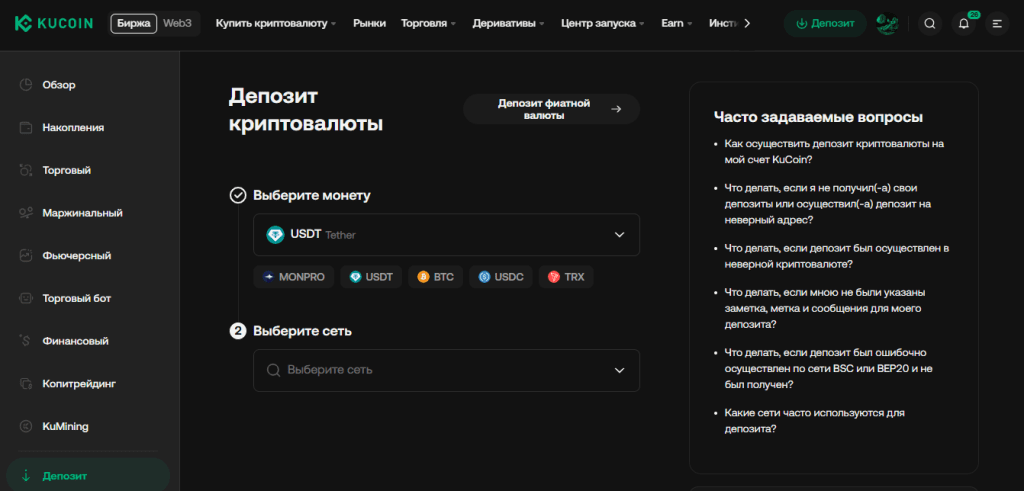The height and width of the screenshot is (491, 1024).
Task: Expand the Центр запуска menu
Action: click(602, 24)
